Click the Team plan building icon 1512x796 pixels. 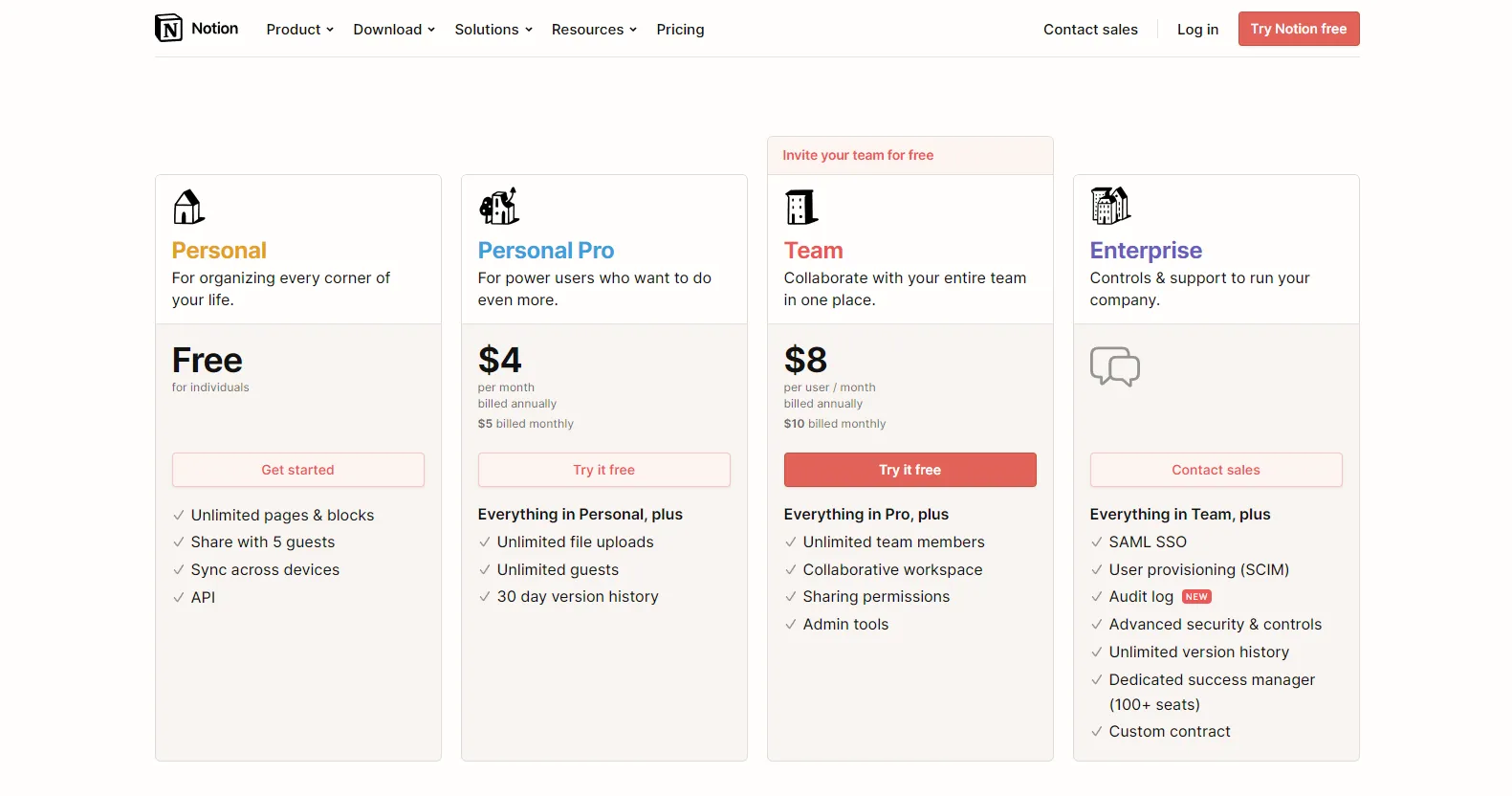(x=800, y=206)
